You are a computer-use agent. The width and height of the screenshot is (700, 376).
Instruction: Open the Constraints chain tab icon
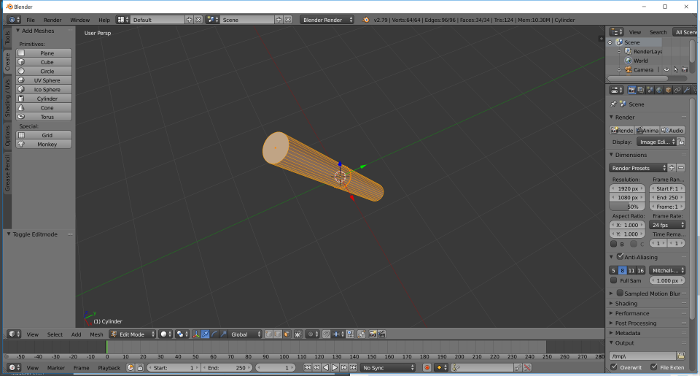click(x=677, y=90)
